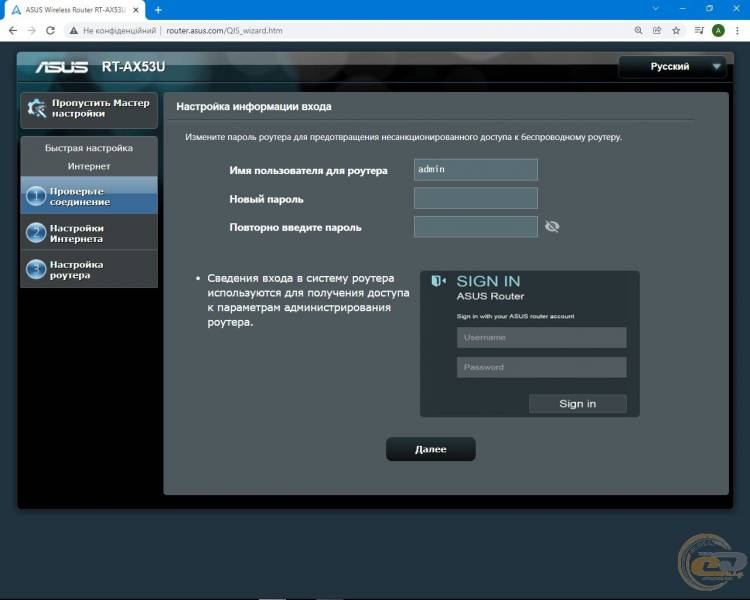Click the step 3 number circle icon

36,269
